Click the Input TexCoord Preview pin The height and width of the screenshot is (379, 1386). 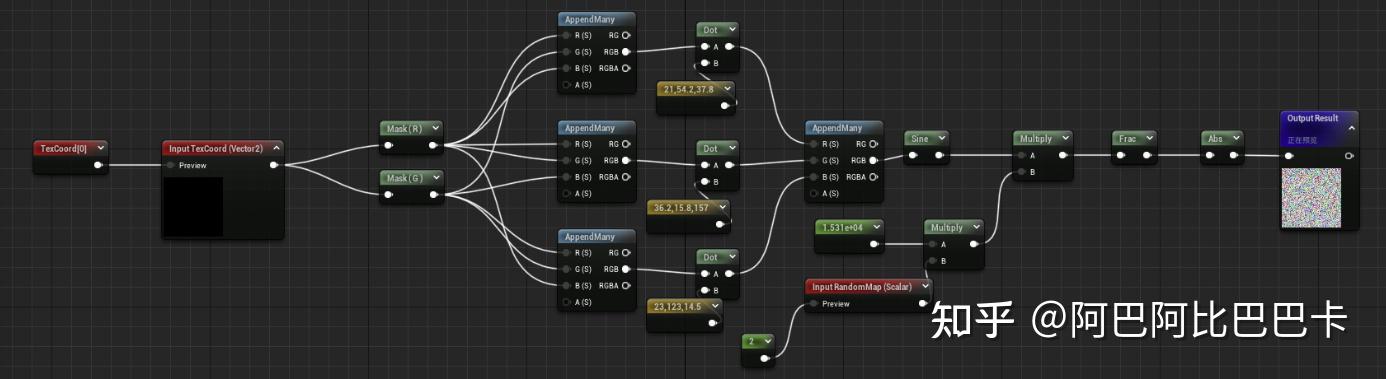(172, 165)
